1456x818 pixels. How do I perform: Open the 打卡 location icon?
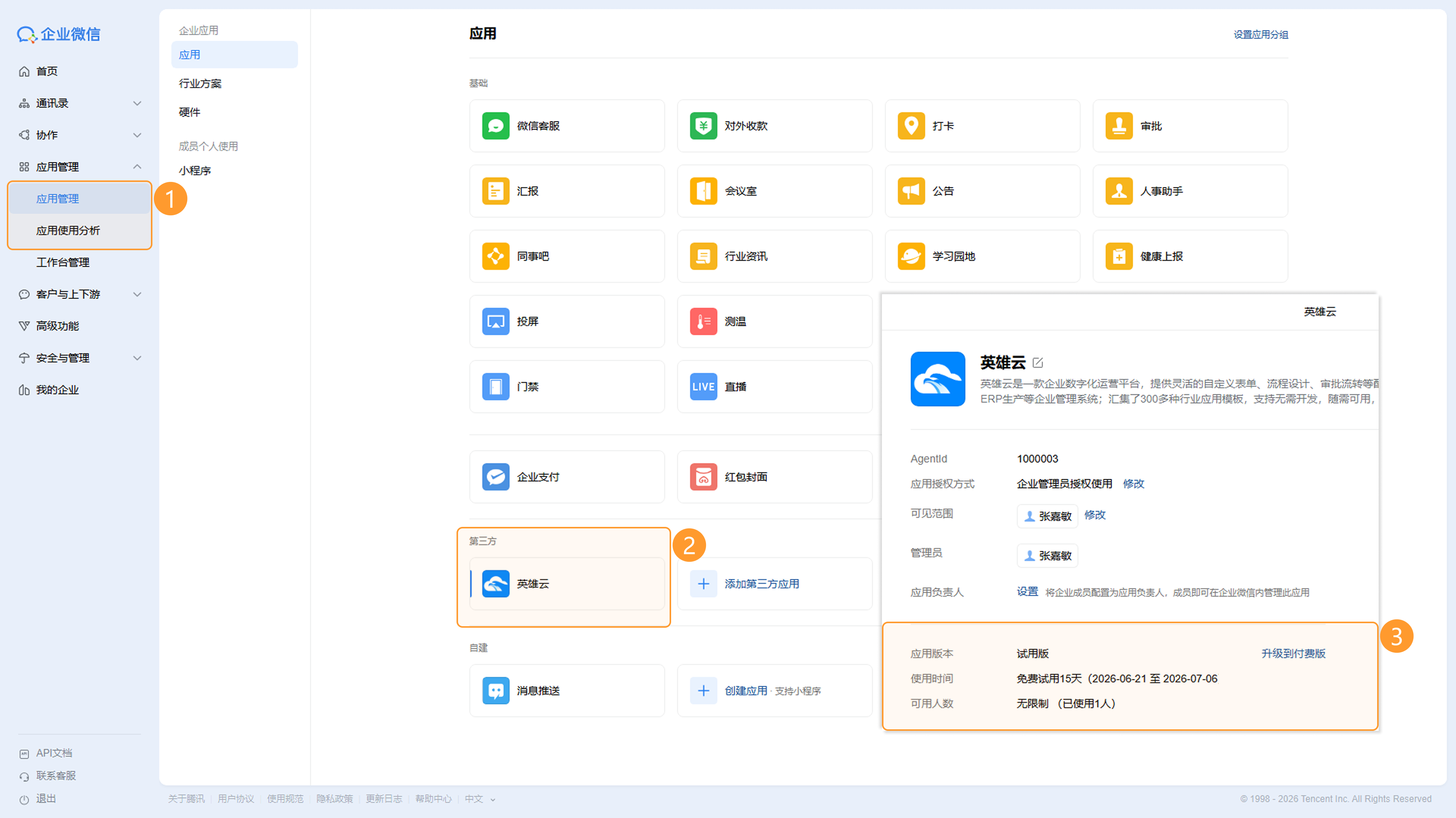click(x=910, y=125)
